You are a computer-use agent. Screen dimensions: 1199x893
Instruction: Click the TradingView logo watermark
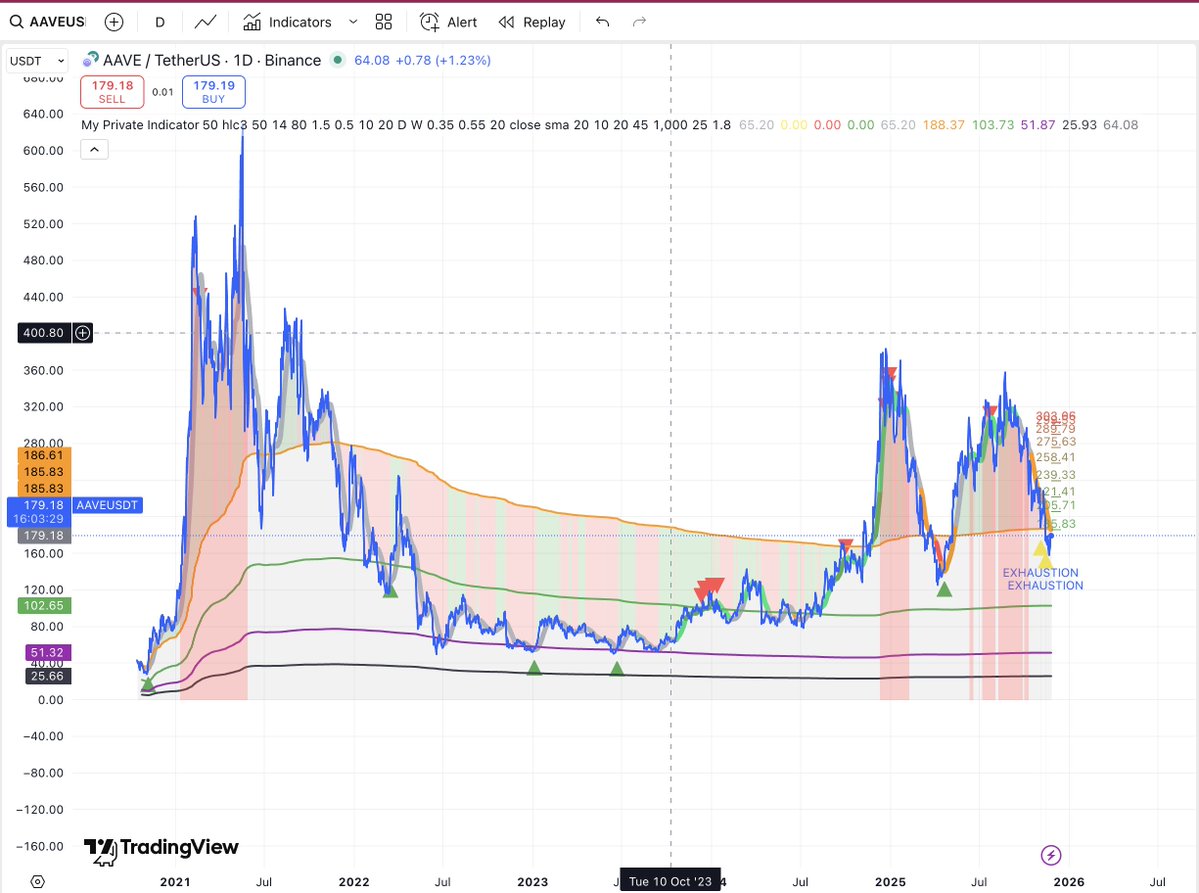(160, 848)
